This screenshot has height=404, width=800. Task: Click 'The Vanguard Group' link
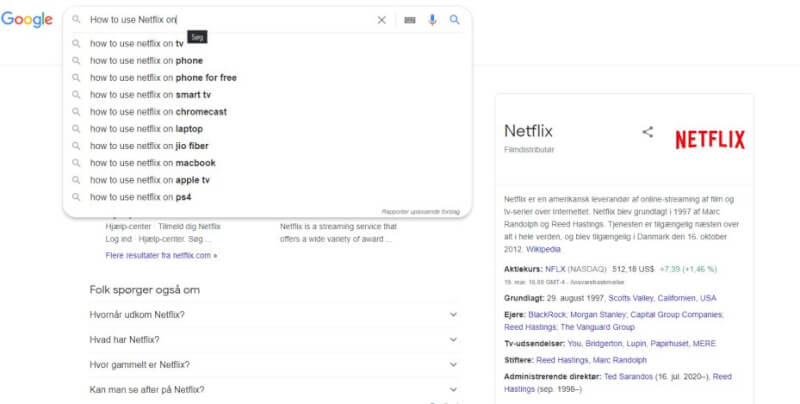pyautogui.click(x=597, y=327)
